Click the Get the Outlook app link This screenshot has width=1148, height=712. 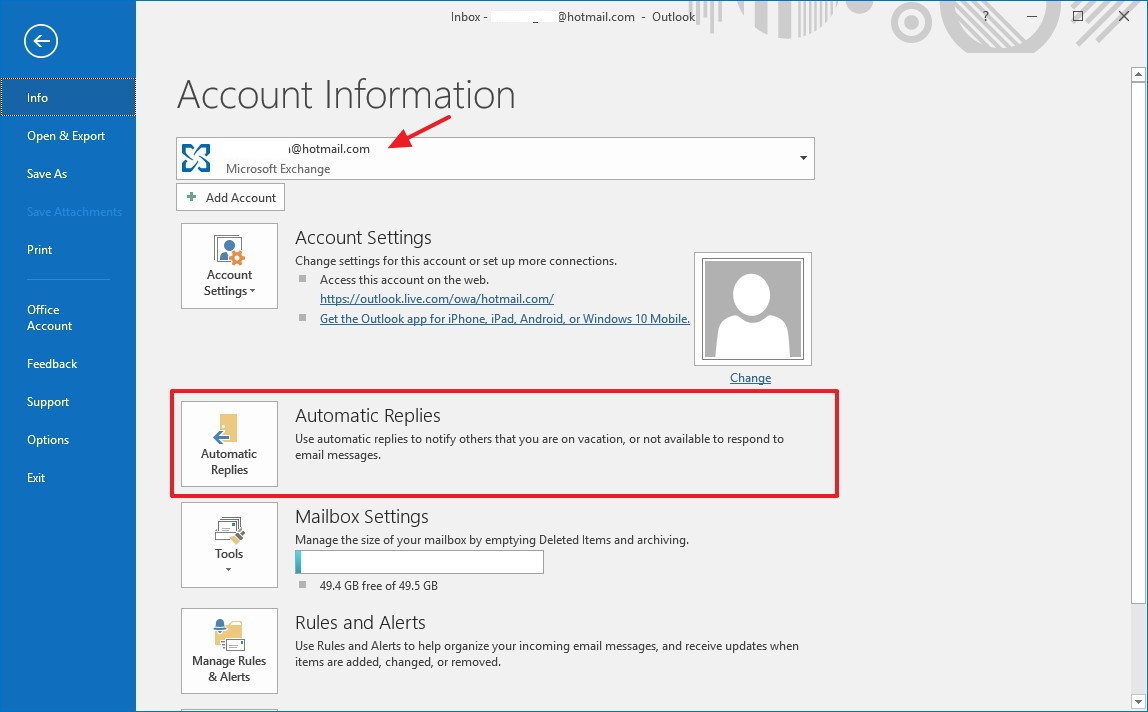pyautogui.click(x=504, y=319)
